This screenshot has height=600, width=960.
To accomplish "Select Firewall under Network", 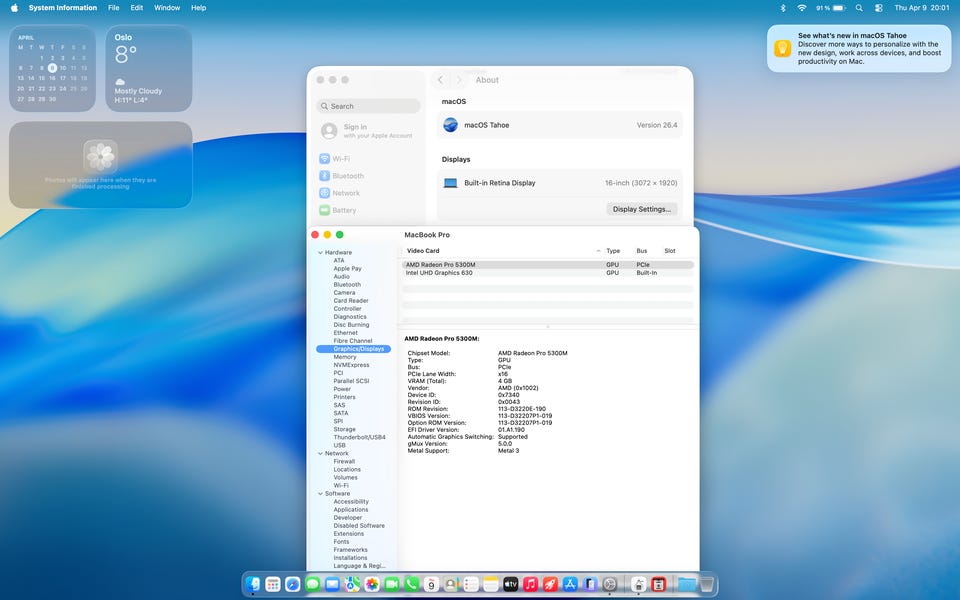I will click(x=344, y=462).
